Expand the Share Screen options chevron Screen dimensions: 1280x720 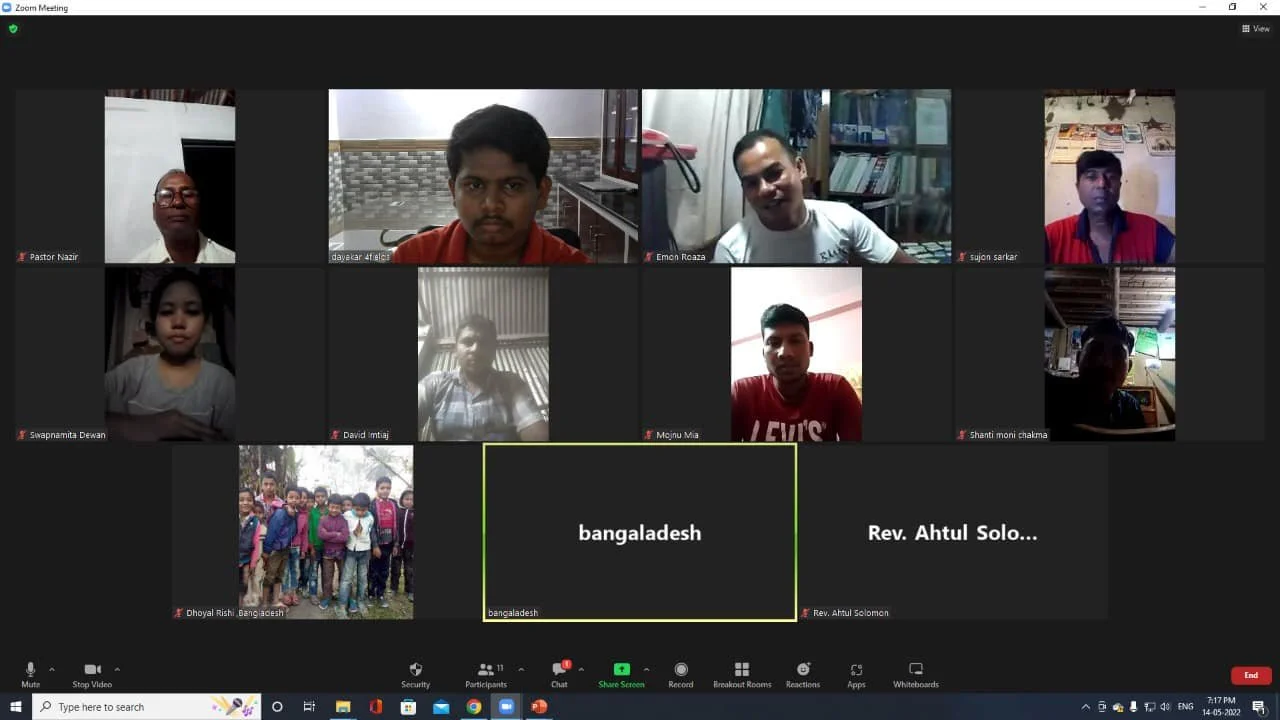click(x=645, y=666)
